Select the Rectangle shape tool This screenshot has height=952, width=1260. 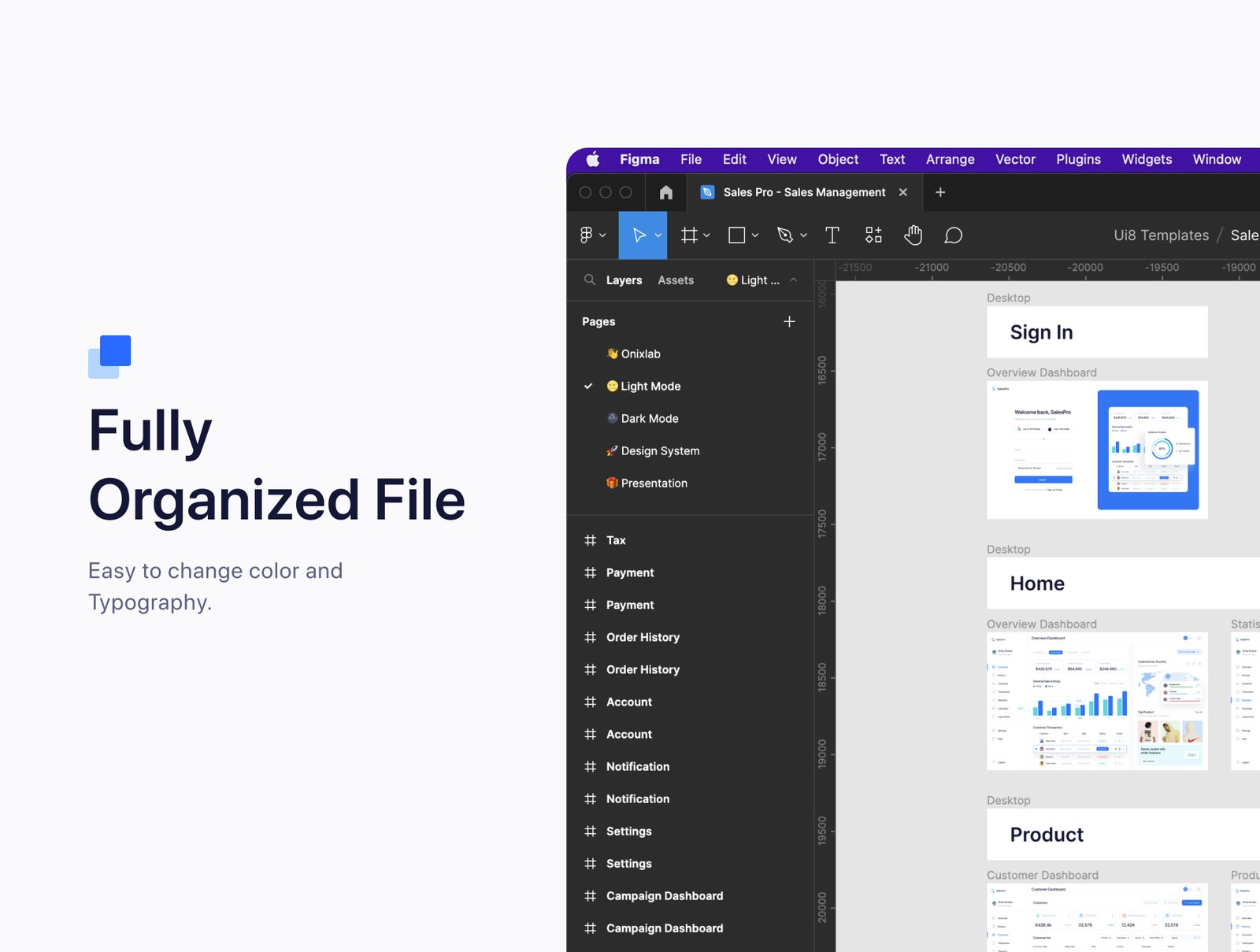(737, 235)
